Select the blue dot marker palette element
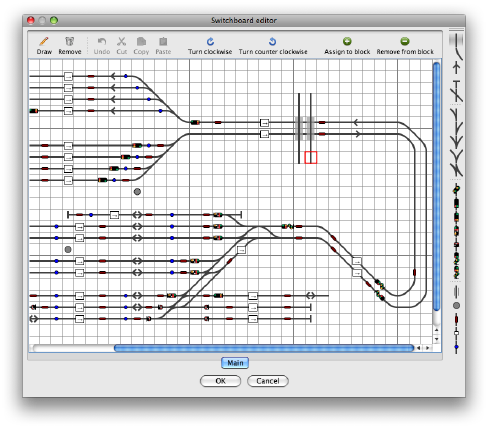 (456, 347)
